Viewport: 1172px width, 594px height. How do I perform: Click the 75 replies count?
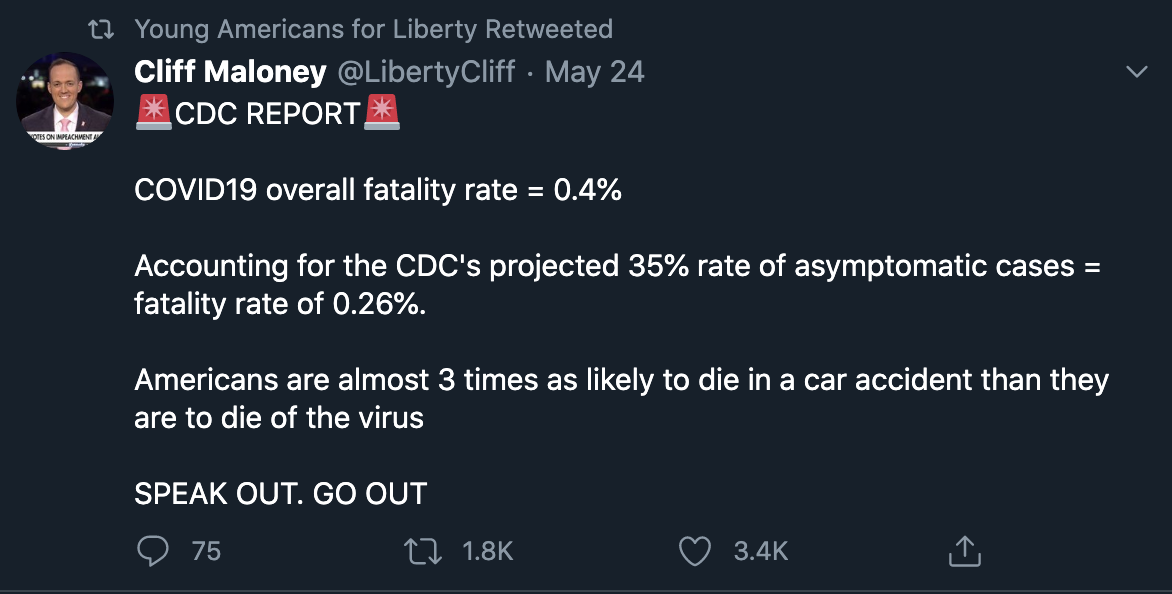pyautogui.click(x=206, y=551)
